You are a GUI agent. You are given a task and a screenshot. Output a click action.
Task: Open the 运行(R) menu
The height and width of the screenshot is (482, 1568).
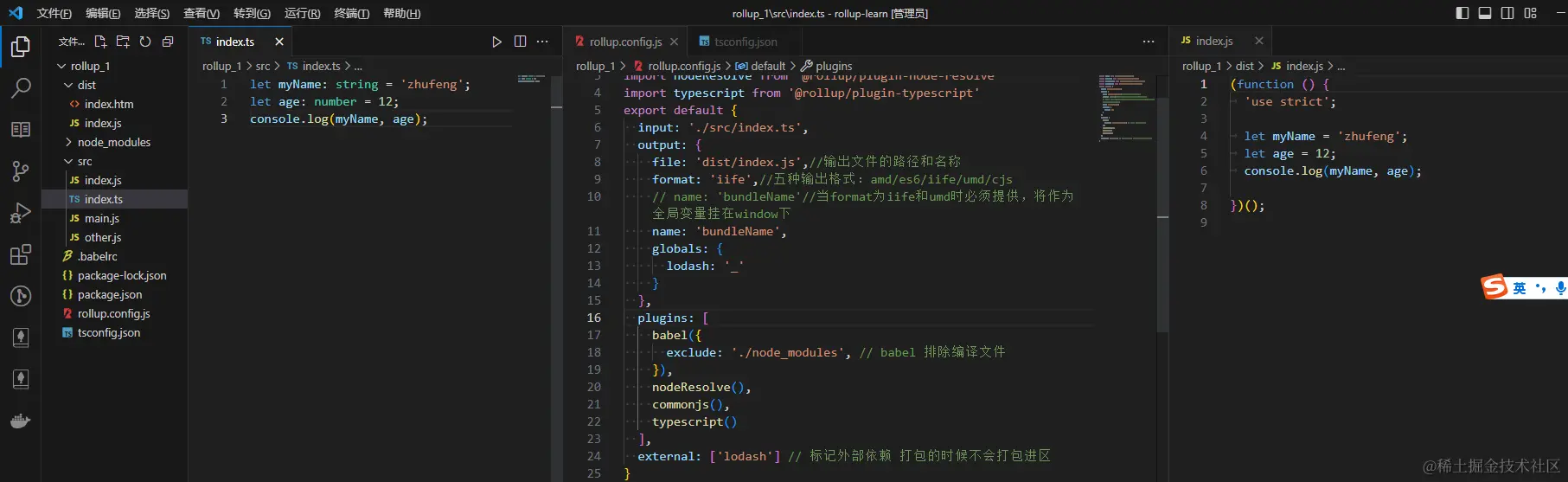(x=302, y=13)
